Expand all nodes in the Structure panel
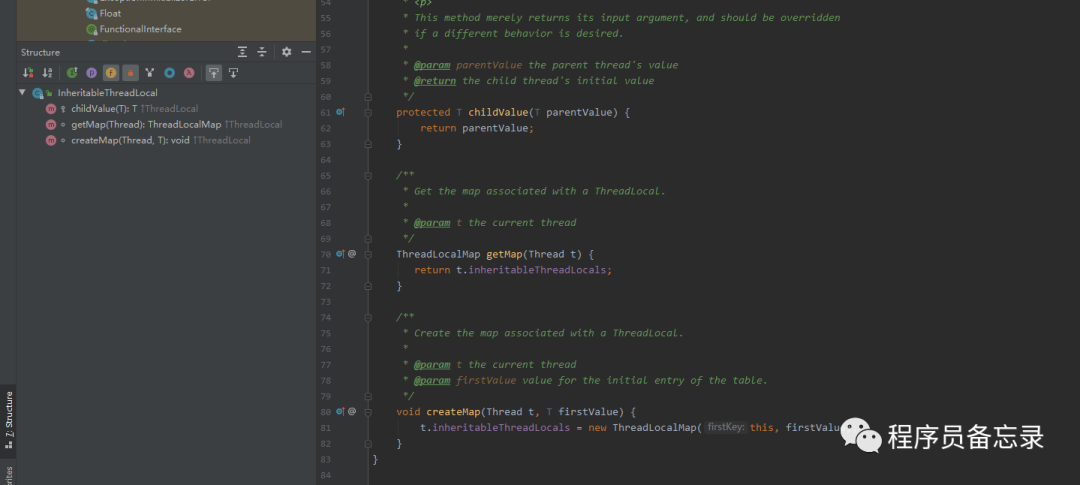The image size is (1080, 485). tap(242, 52)
